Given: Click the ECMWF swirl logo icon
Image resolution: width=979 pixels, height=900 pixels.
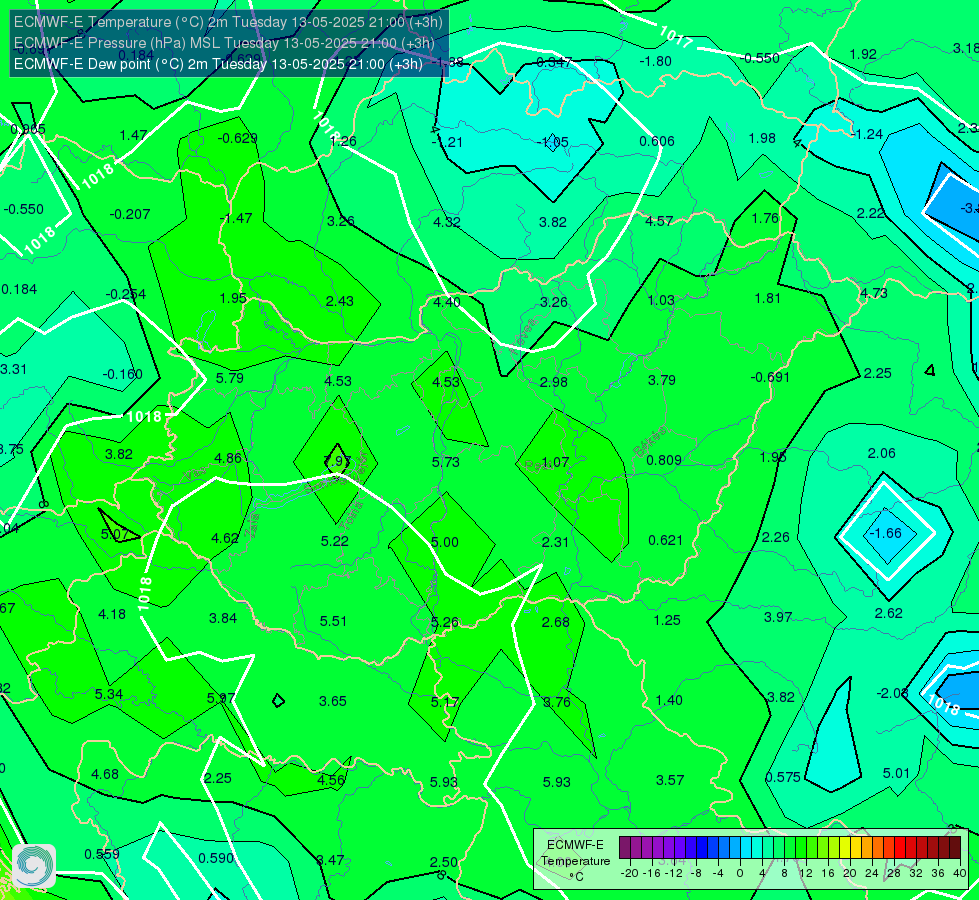Looking at the screenshot, I should point(34,866).
